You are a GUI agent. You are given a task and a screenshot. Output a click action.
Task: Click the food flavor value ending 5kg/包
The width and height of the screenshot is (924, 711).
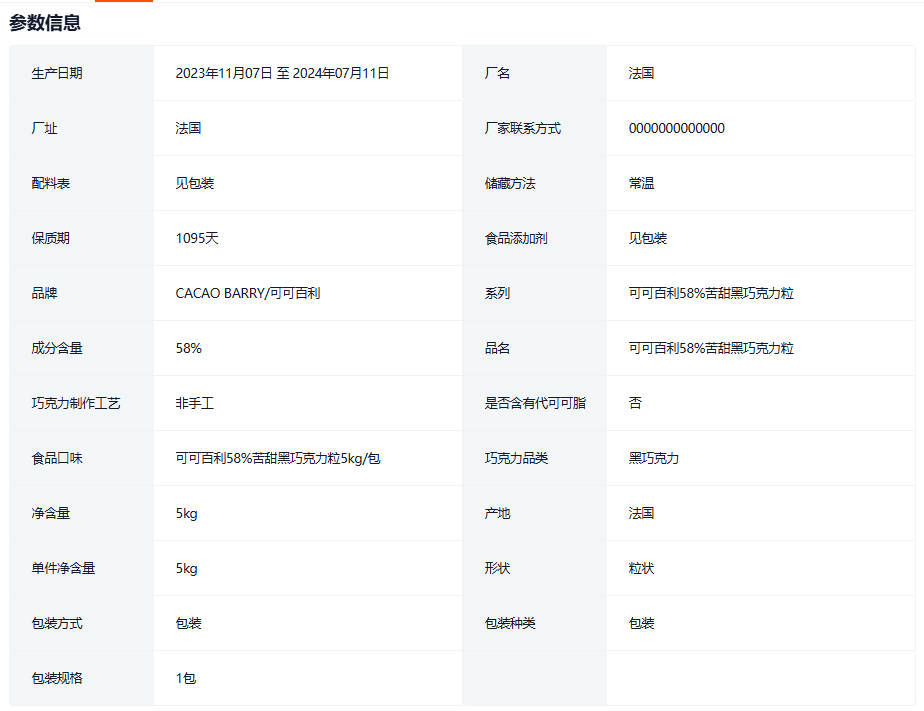pos(277,458)
